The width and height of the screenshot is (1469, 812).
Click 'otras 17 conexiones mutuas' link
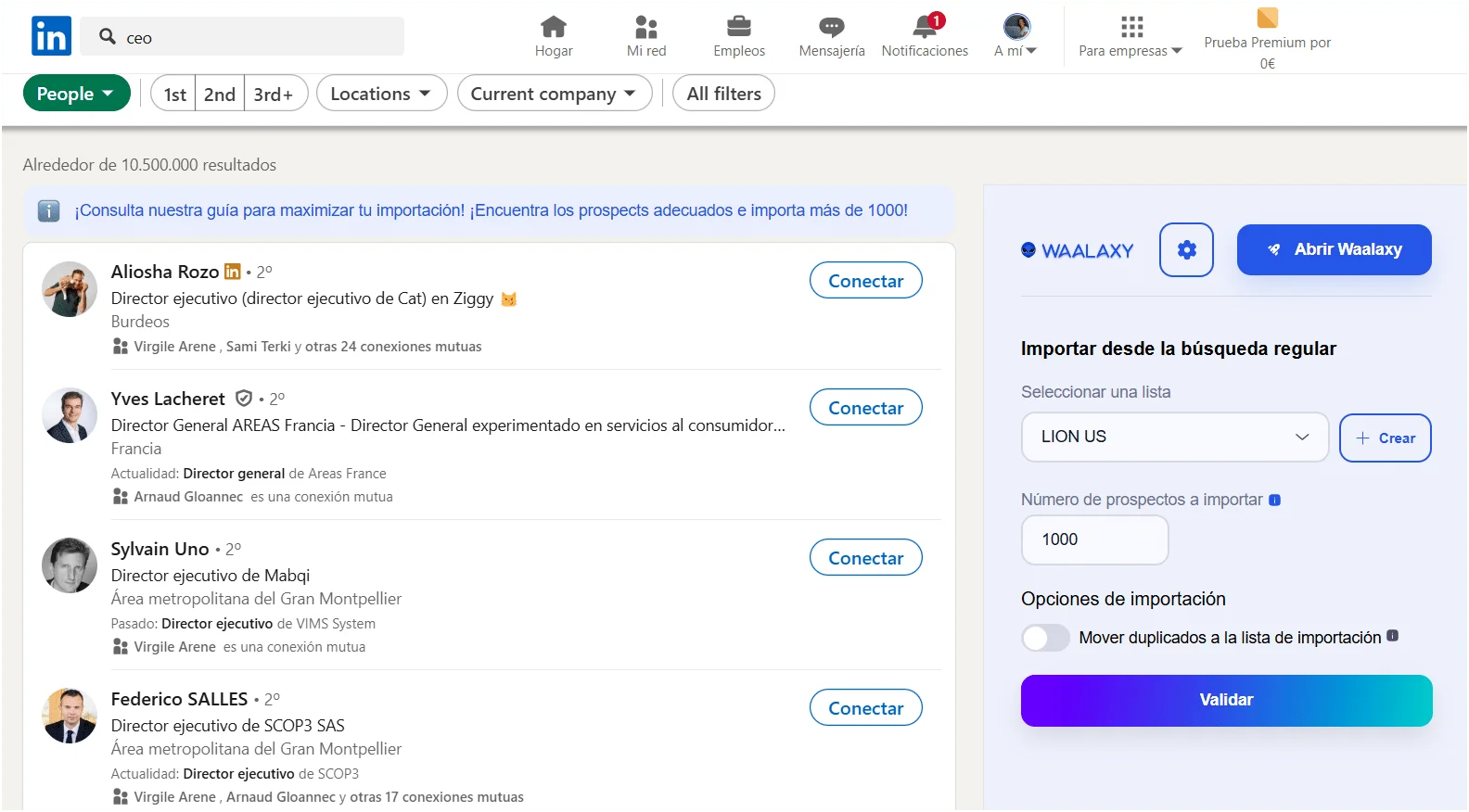(x=437, y=797)
